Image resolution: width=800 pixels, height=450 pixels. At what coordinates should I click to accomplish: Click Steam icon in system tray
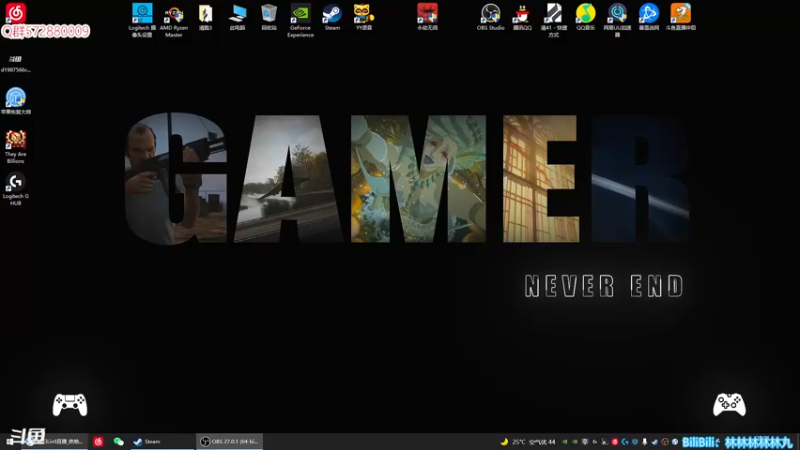(x=655, y=442)
